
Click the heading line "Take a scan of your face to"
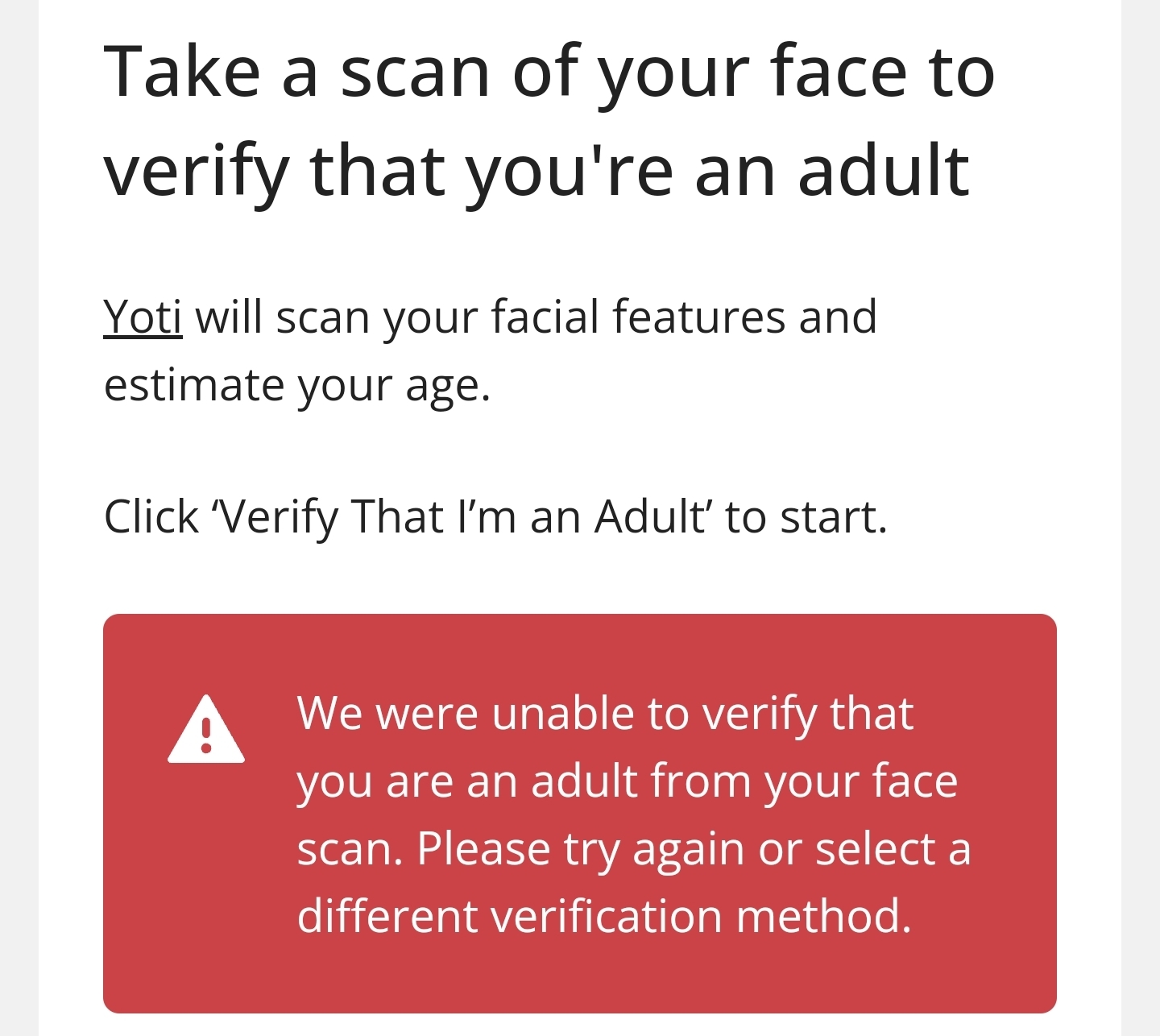(x=549, y=72)
